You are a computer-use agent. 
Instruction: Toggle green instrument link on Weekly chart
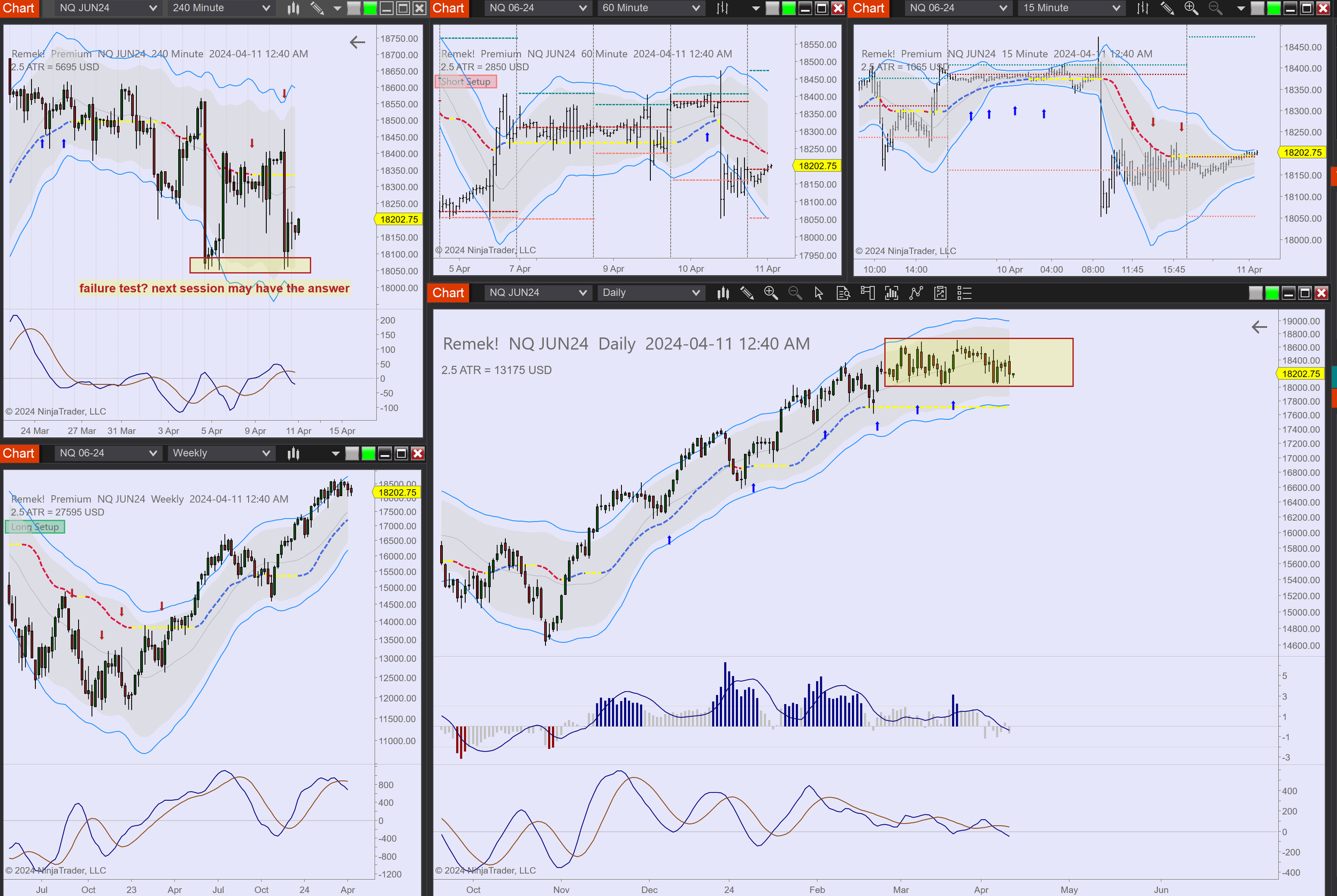click(368, 453)
